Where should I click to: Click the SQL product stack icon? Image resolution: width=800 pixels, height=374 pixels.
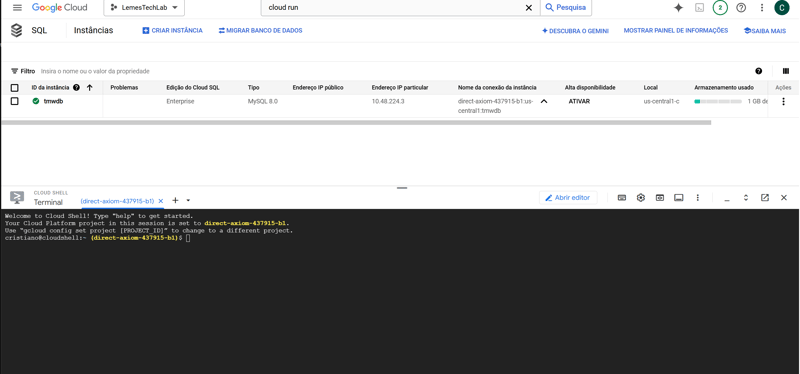tap(16, 31)
